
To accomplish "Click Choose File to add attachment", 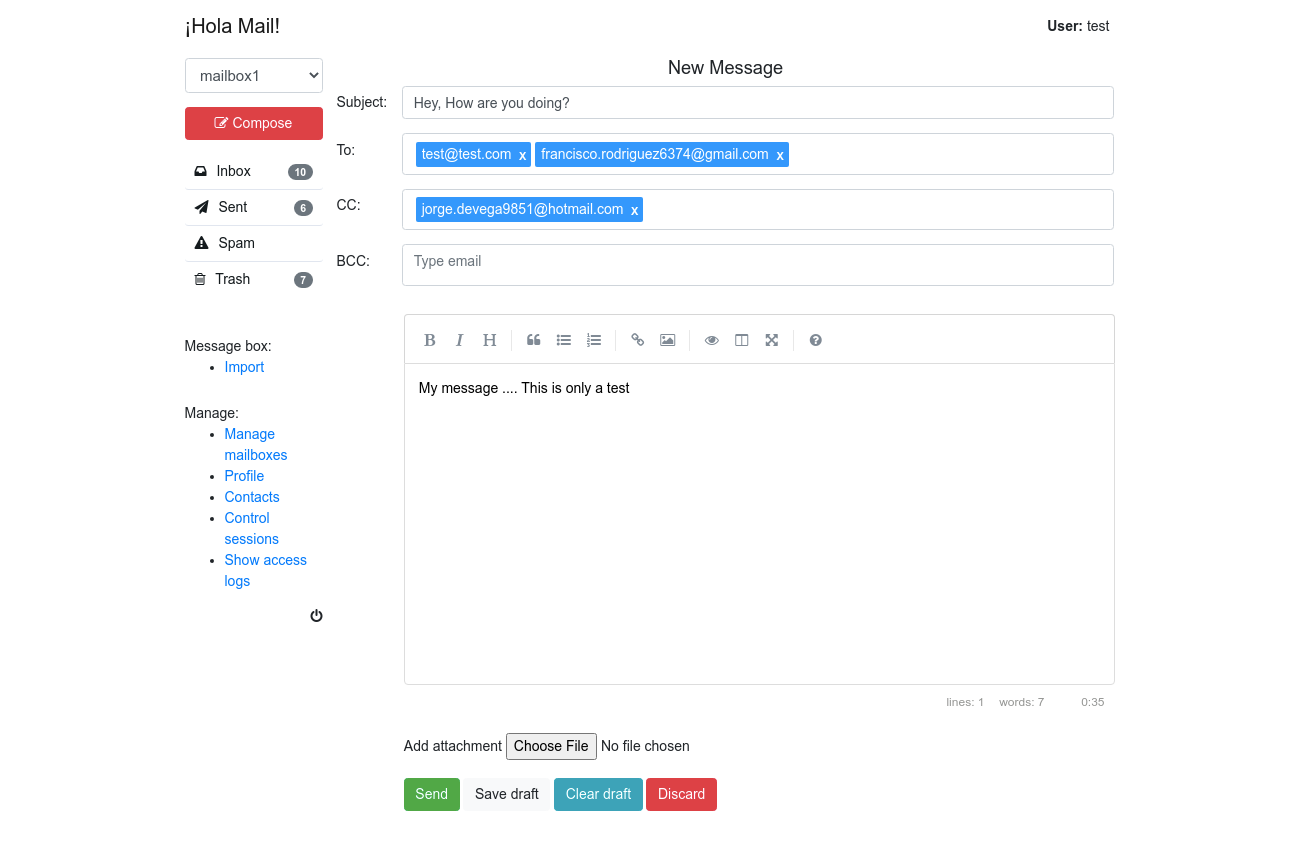I will coord(551,746).
